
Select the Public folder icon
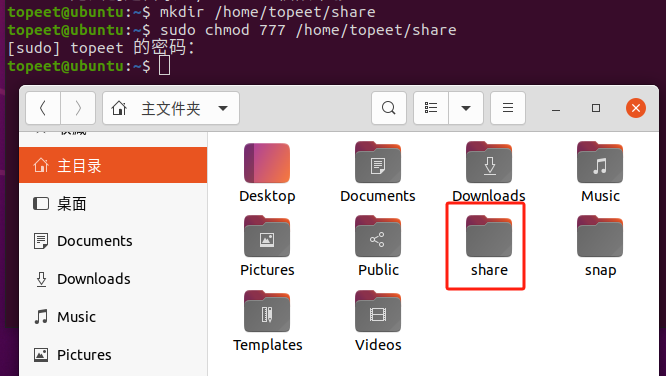click(378, 237)
